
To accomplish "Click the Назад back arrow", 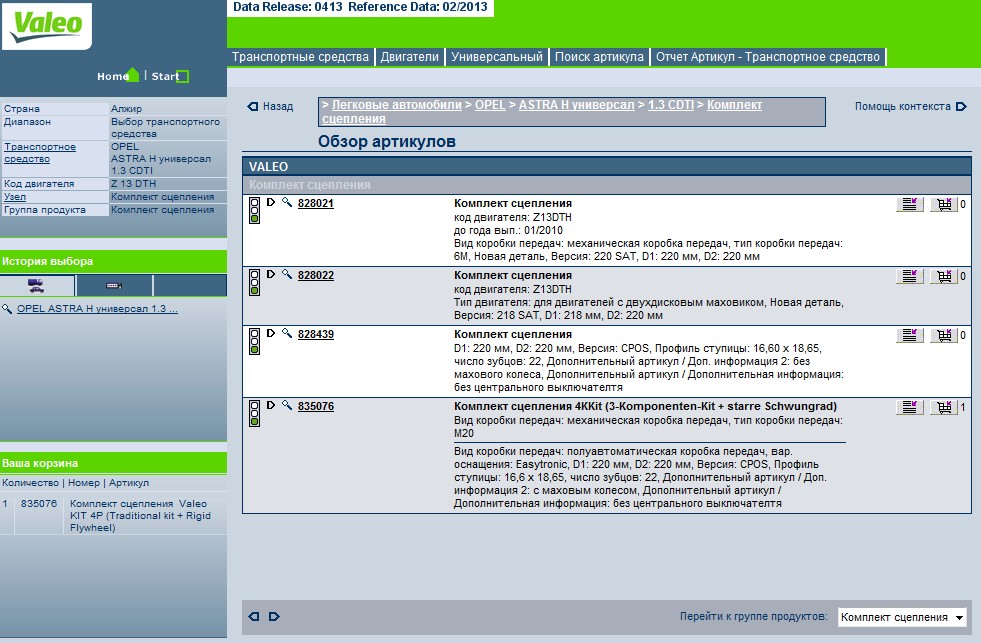I will point(253,106).
